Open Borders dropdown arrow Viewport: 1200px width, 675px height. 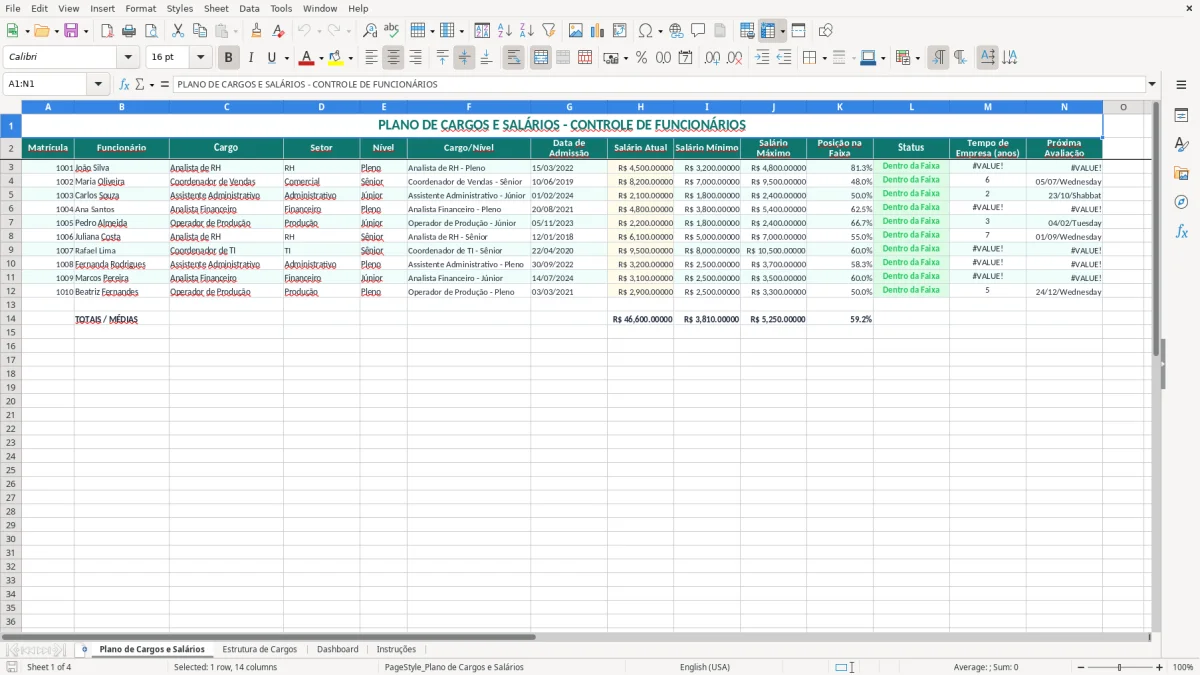(826, 58)
